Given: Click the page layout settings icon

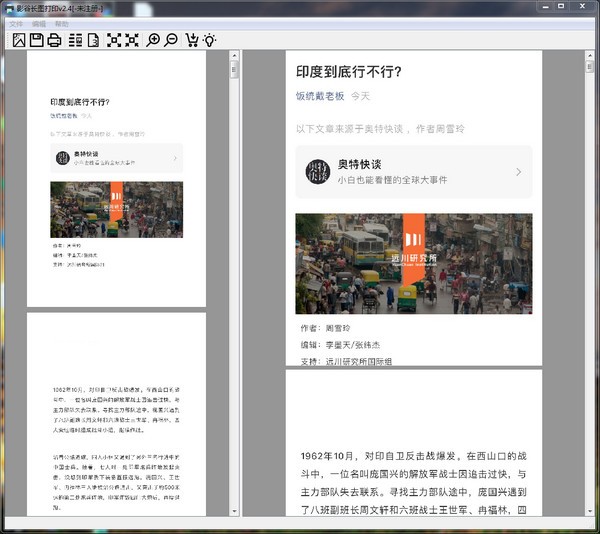Looking at the screenshot, I should coord(76,40).
